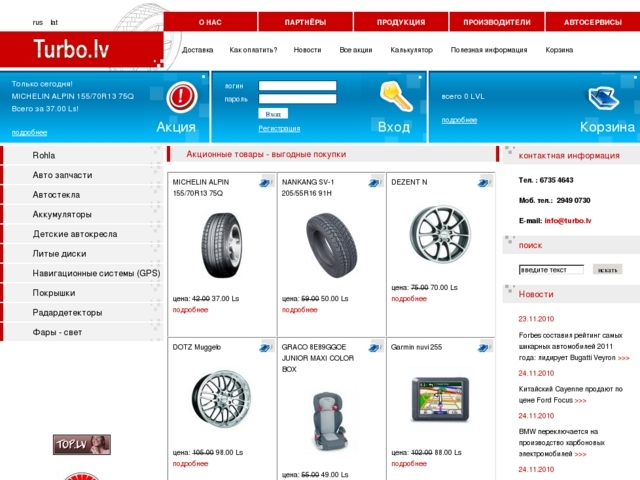Image resolution: width=640 pixels, height=480 pixels.
Task: Add DOTZ Mugello to cart via its icon
Action: (x=266, y=347)
